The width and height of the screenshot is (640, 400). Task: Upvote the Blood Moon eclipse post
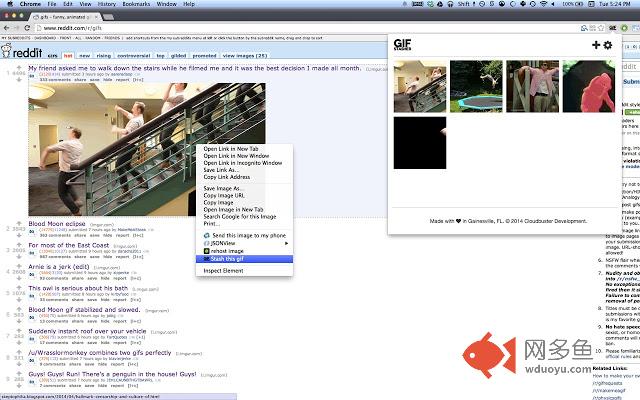(19, 223)
